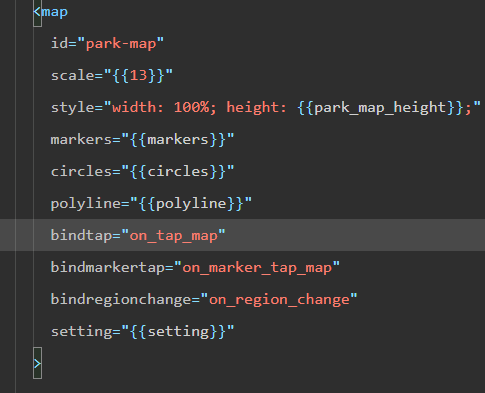Click the on_tap_map handler name
The width and height of the screenshot is (485, 393).
[173, 236]
